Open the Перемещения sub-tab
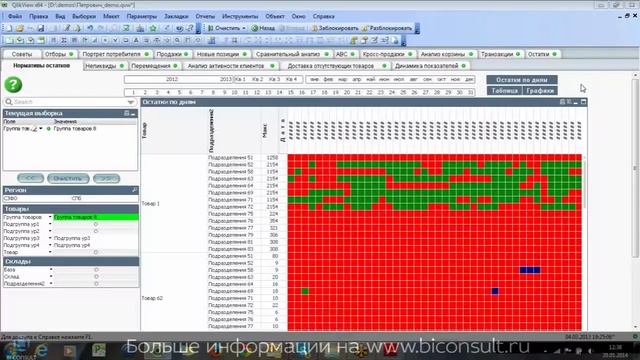The height and width of the screenshot is (360, 640). point(154,66)
